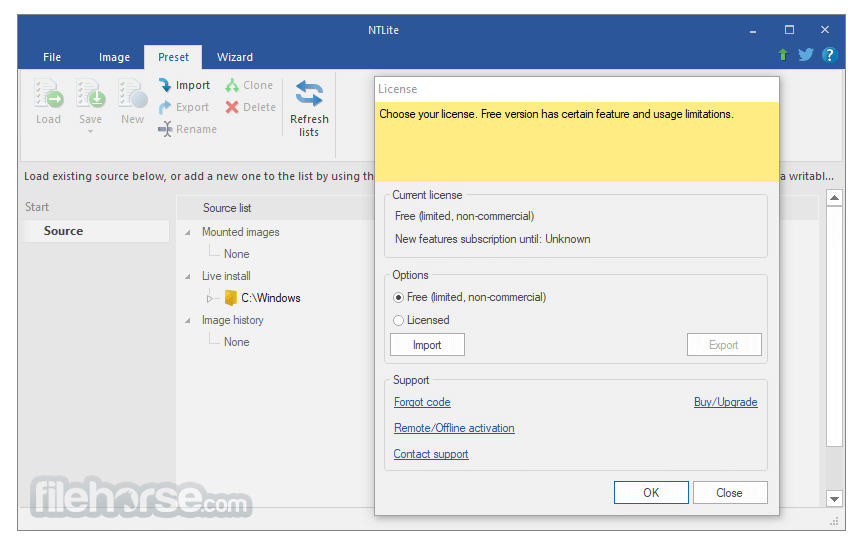Select None under Mounted images
This screenshot has width=863, height=548.
point(237,254)
